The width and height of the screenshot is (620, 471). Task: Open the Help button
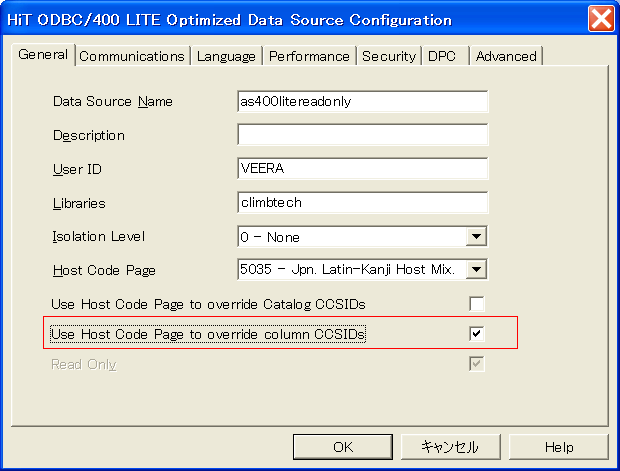click(x=559, y=447)
